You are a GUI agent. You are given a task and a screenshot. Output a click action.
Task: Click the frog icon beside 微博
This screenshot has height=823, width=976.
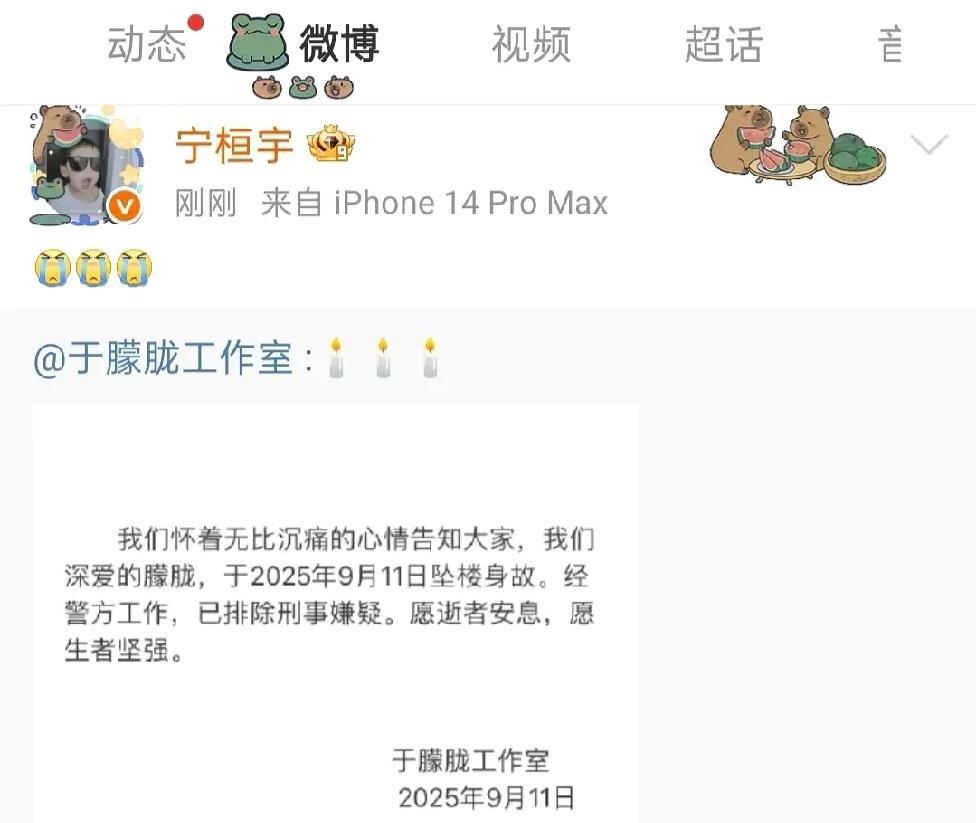(257, 42)
